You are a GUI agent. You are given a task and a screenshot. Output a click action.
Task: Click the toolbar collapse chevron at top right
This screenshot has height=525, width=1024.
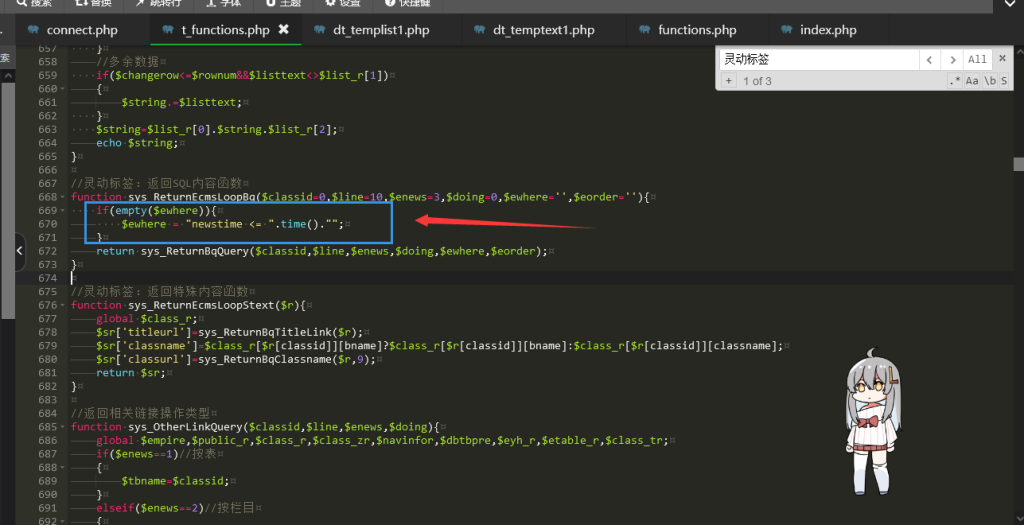[x=1008, y=4]
